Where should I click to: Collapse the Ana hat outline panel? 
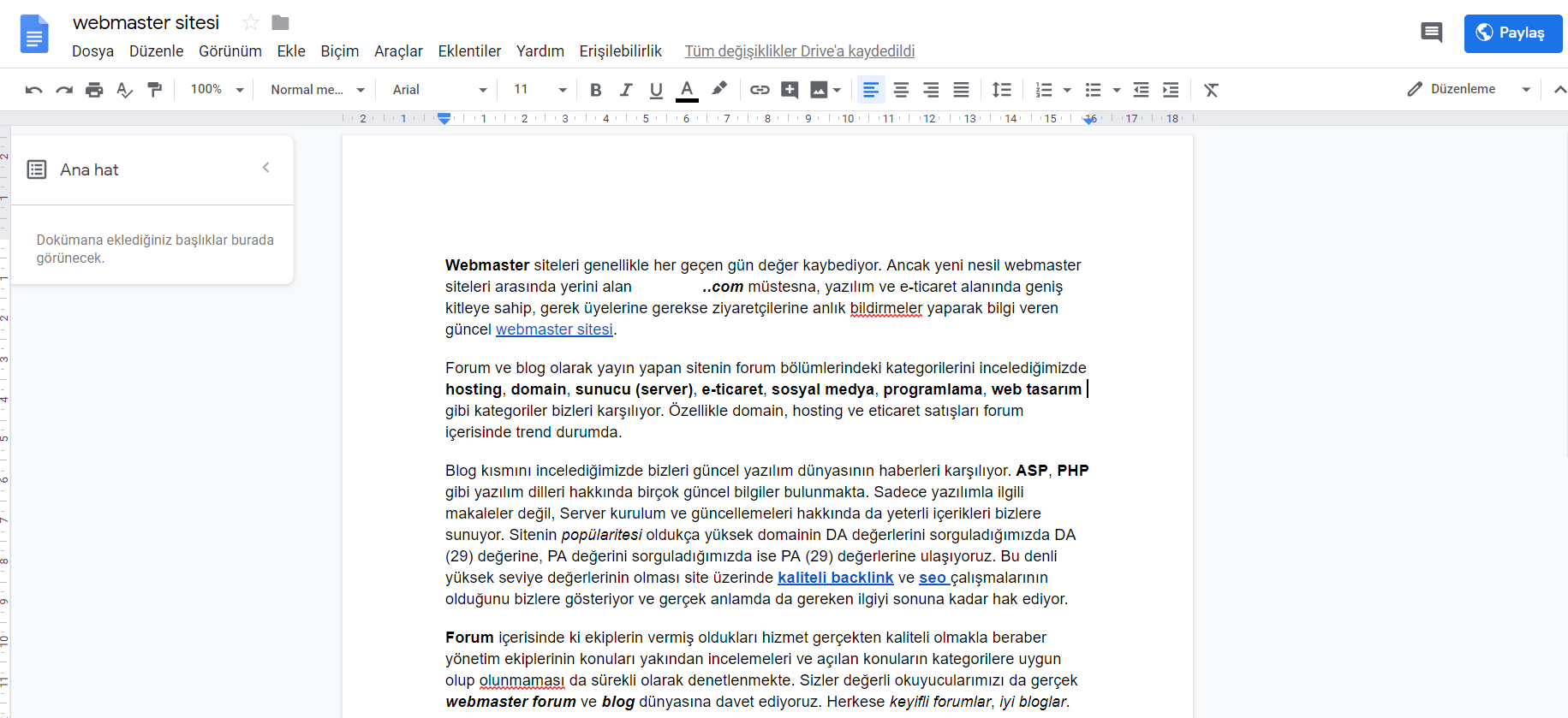pyautogui.click(x=266, y=168)
